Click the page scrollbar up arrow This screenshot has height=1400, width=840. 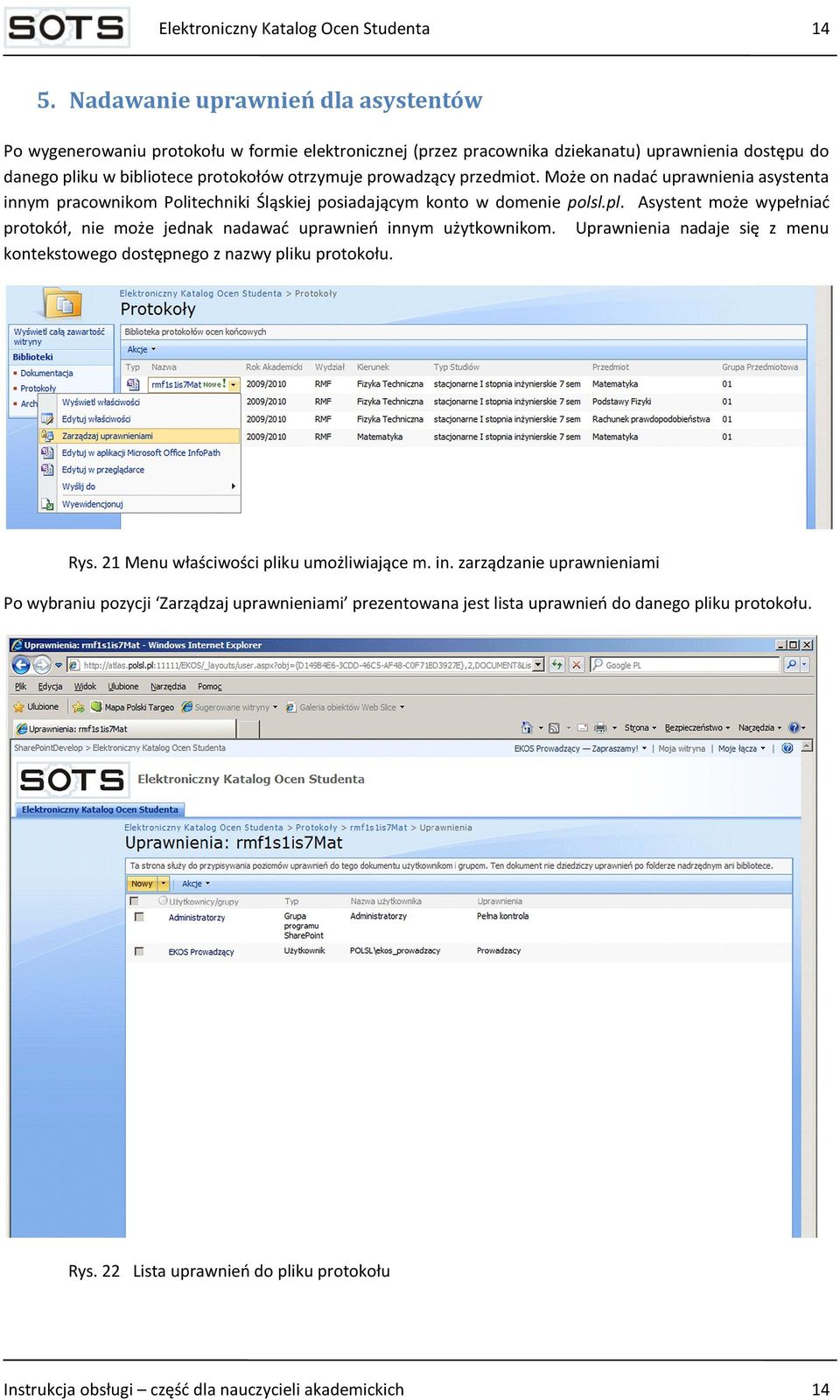(808, 746)
